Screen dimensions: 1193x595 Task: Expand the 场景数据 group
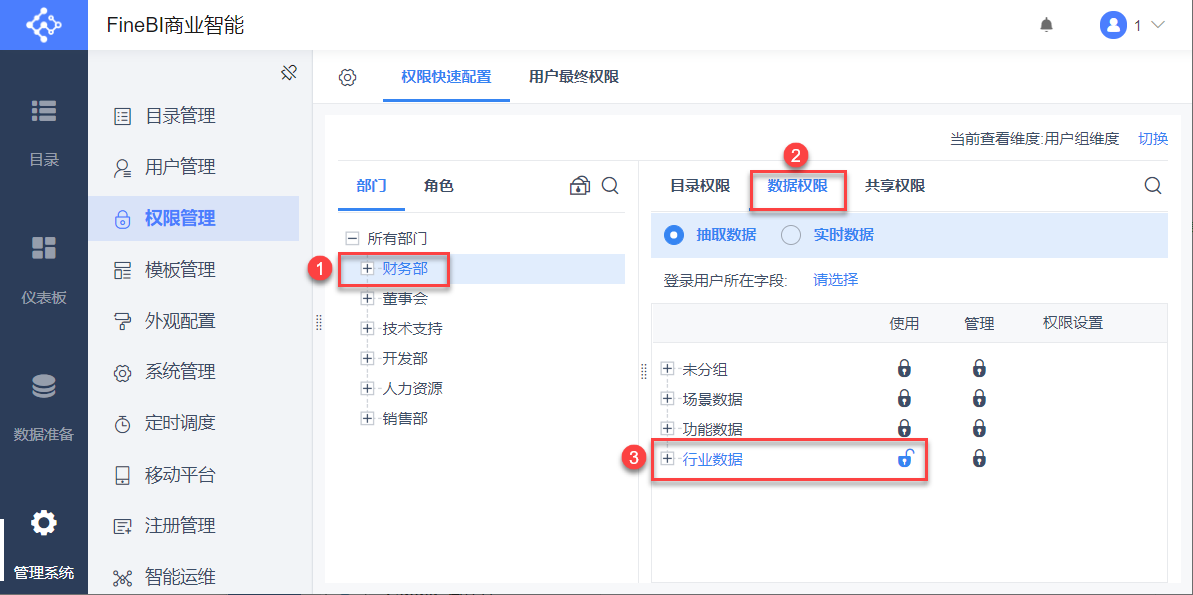[x=668, y=399]
